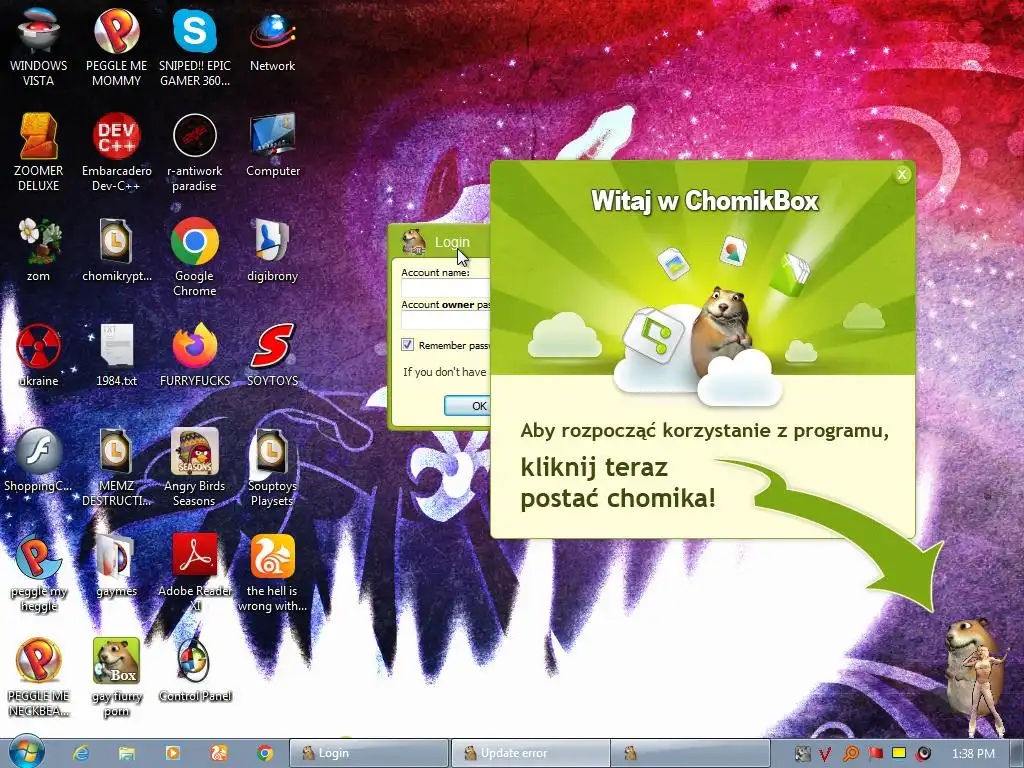
Task: Close the Witaj w ChomikBox welcome popup
Action: (902, 174)
